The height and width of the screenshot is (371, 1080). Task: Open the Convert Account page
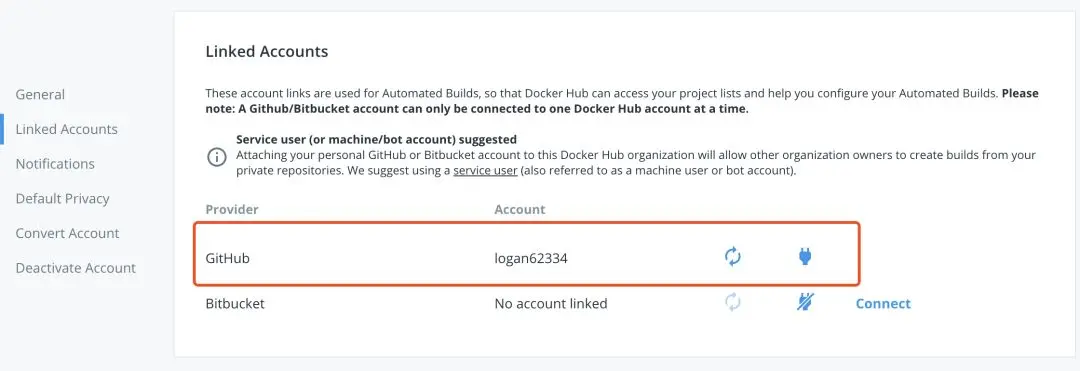tap(67, 233)
